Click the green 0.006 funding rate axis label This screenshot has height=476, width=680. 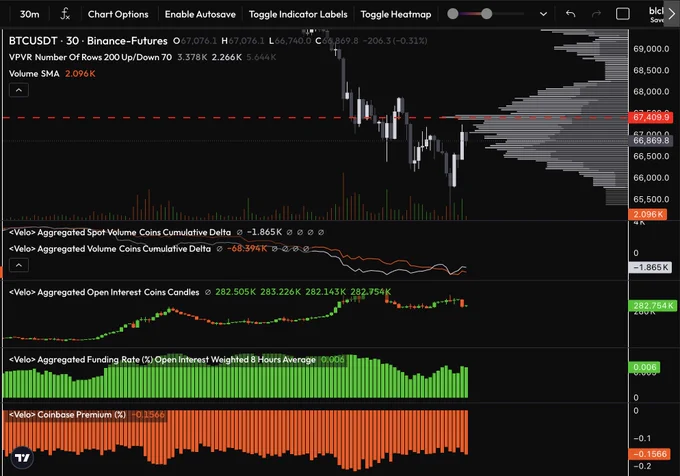pos(644,367)
